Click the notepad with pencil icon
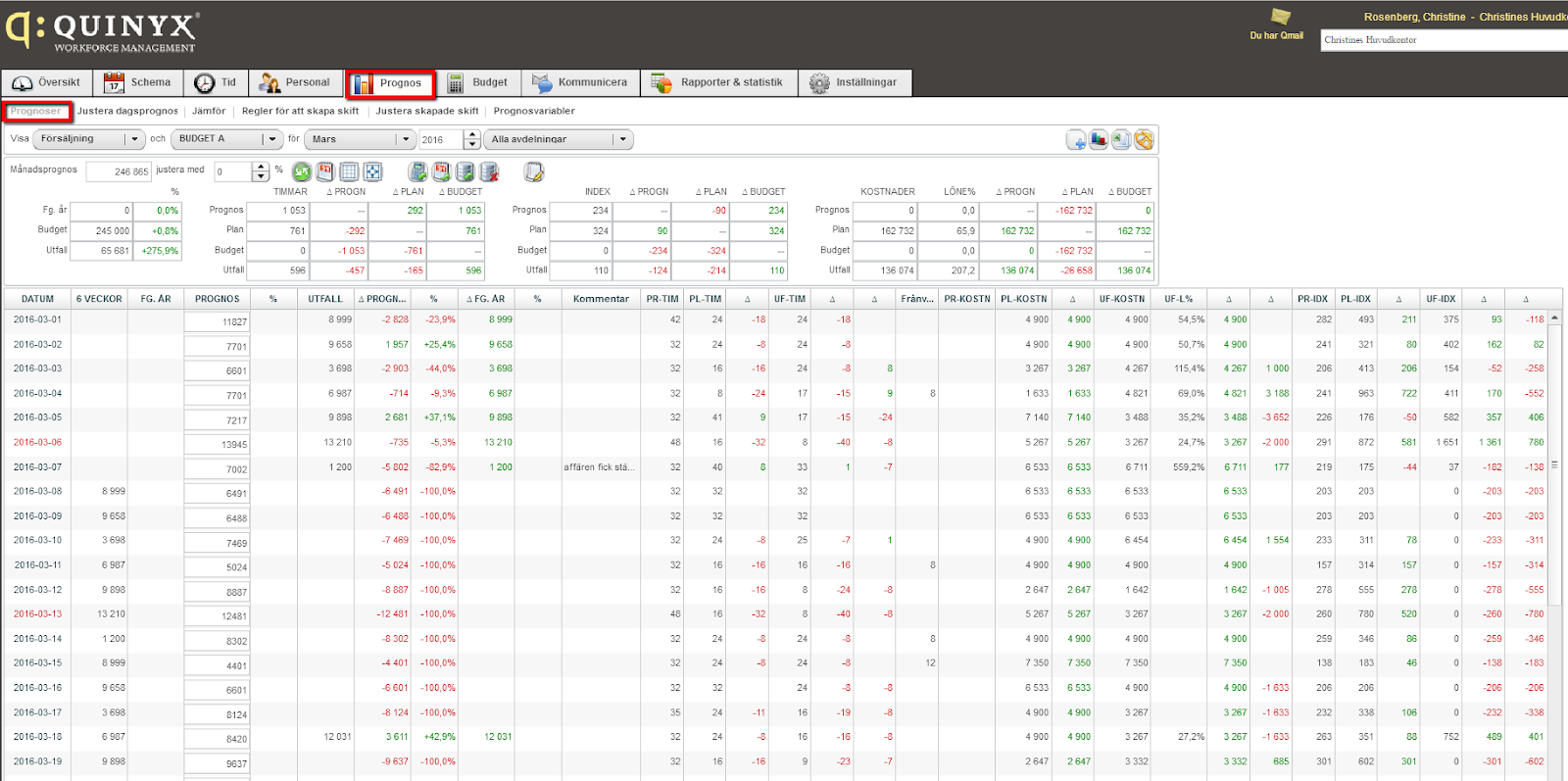Image resolution: width=1568 pixels, height=781 pixels. point(533,172)
